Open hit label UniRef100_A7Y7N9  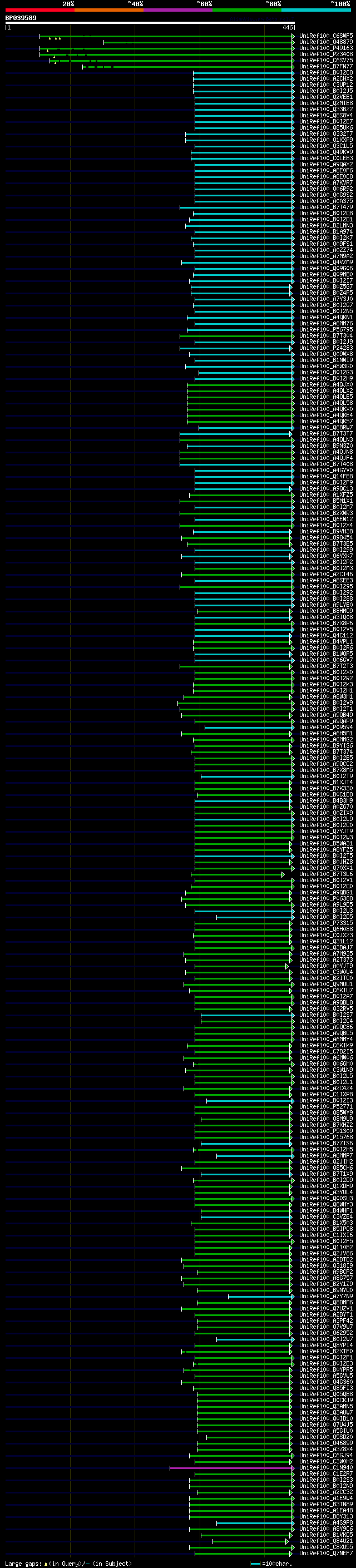(x=326, y=1297)
